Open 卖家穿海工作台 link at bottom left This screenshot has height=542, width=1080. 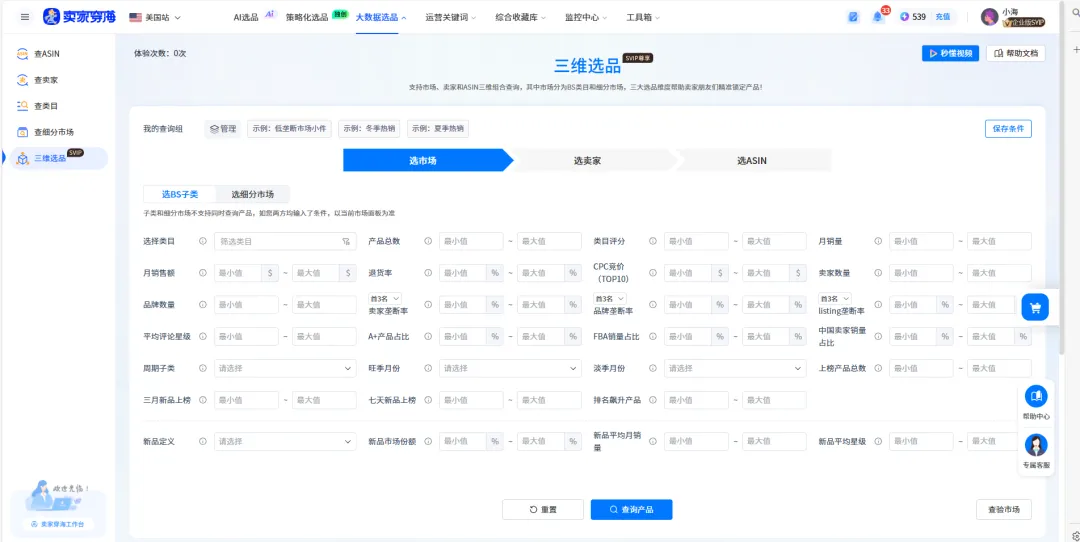(x=58, y=524)
